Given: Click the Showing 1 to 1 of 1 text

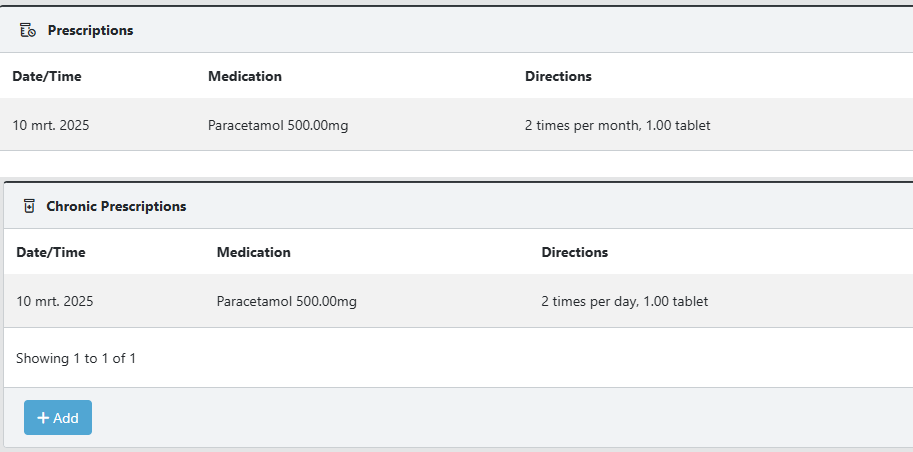Looking at the screenshot, I should coord(76,358).
